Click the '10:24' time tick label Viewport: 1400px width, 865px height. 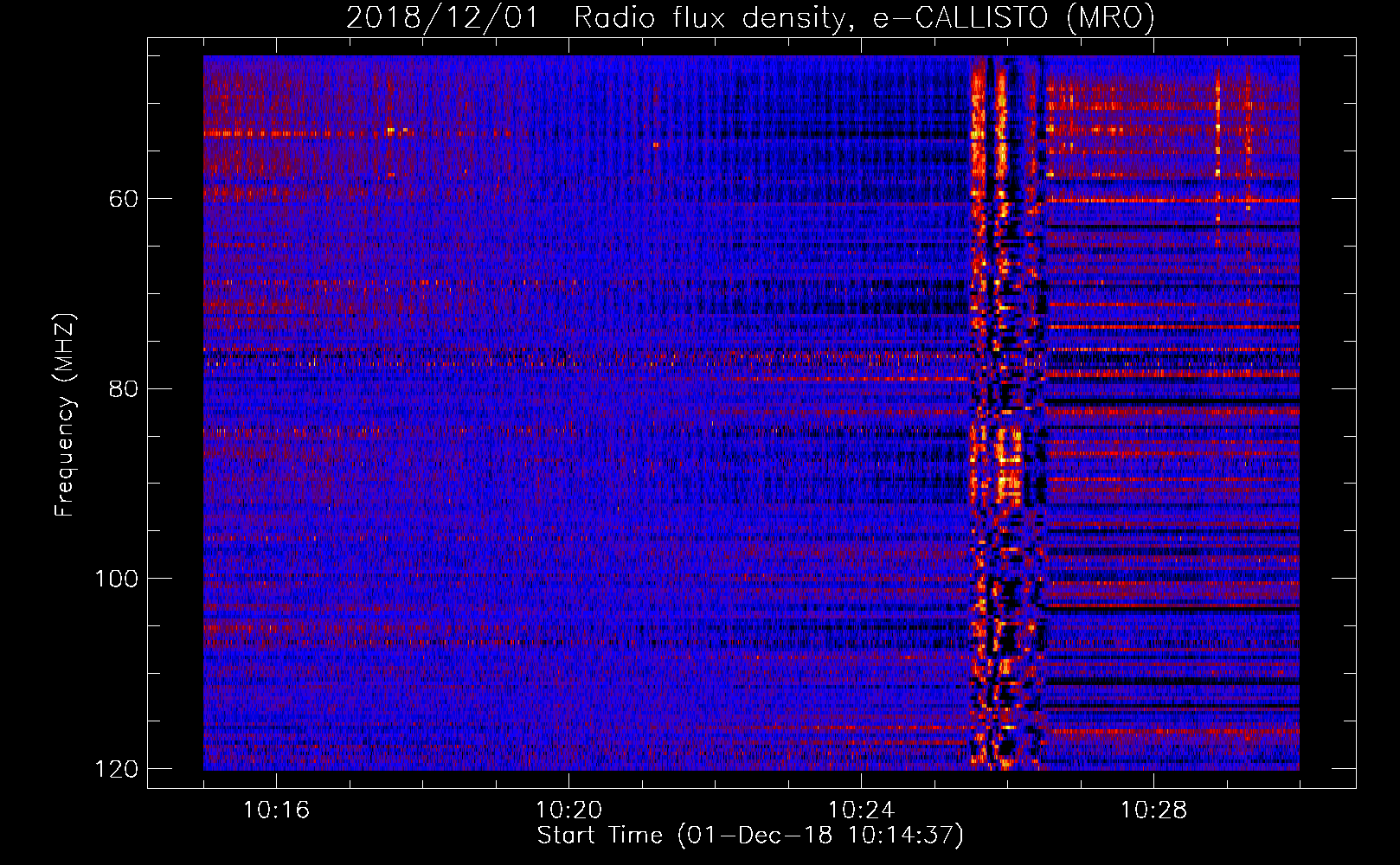coord(861,811)
